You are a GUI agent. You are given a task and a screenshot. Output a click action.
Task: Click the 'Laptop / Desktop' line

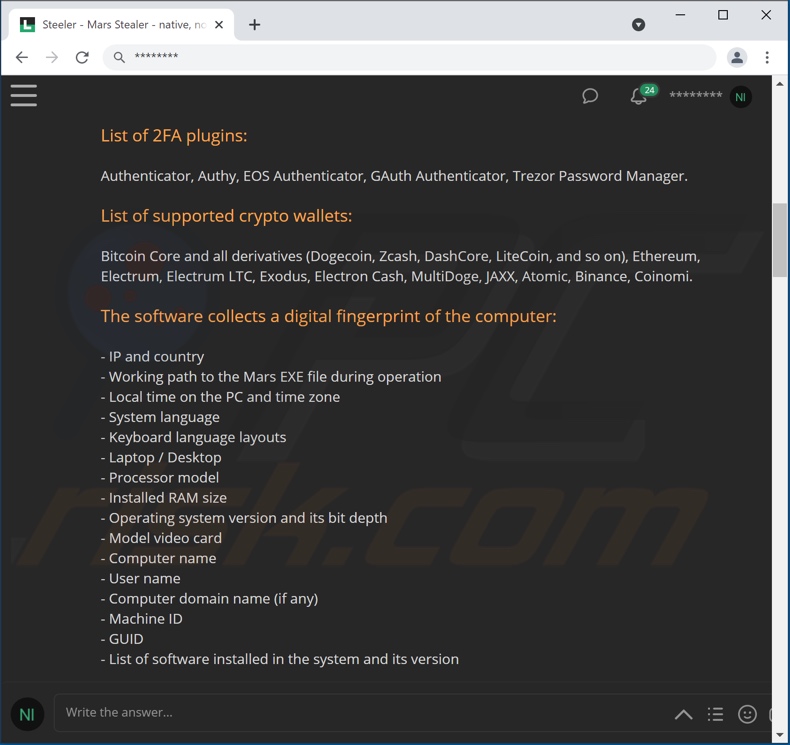click(x=161, y=457)
